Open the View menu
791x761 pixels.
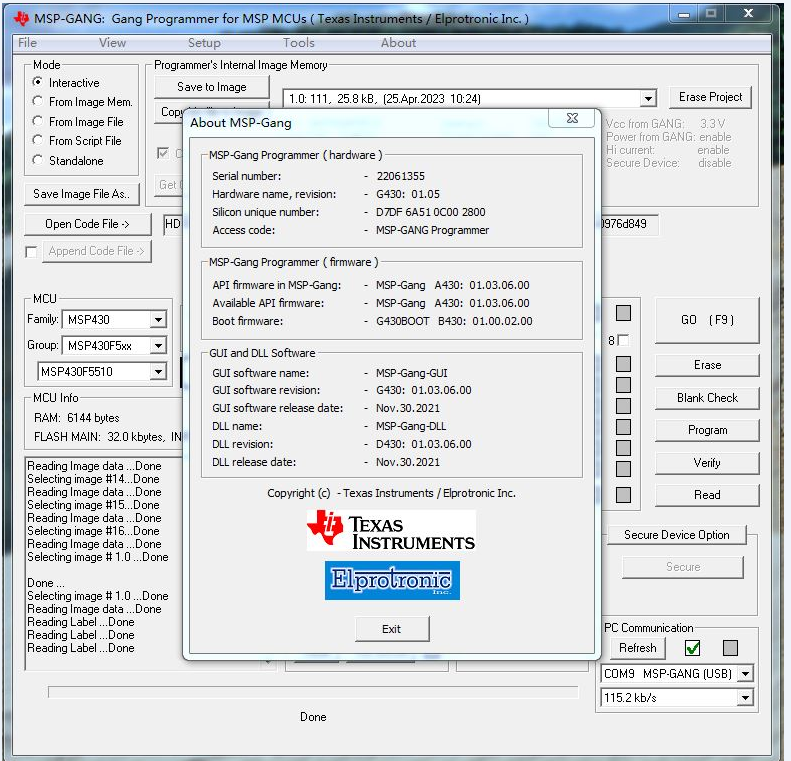112,43
